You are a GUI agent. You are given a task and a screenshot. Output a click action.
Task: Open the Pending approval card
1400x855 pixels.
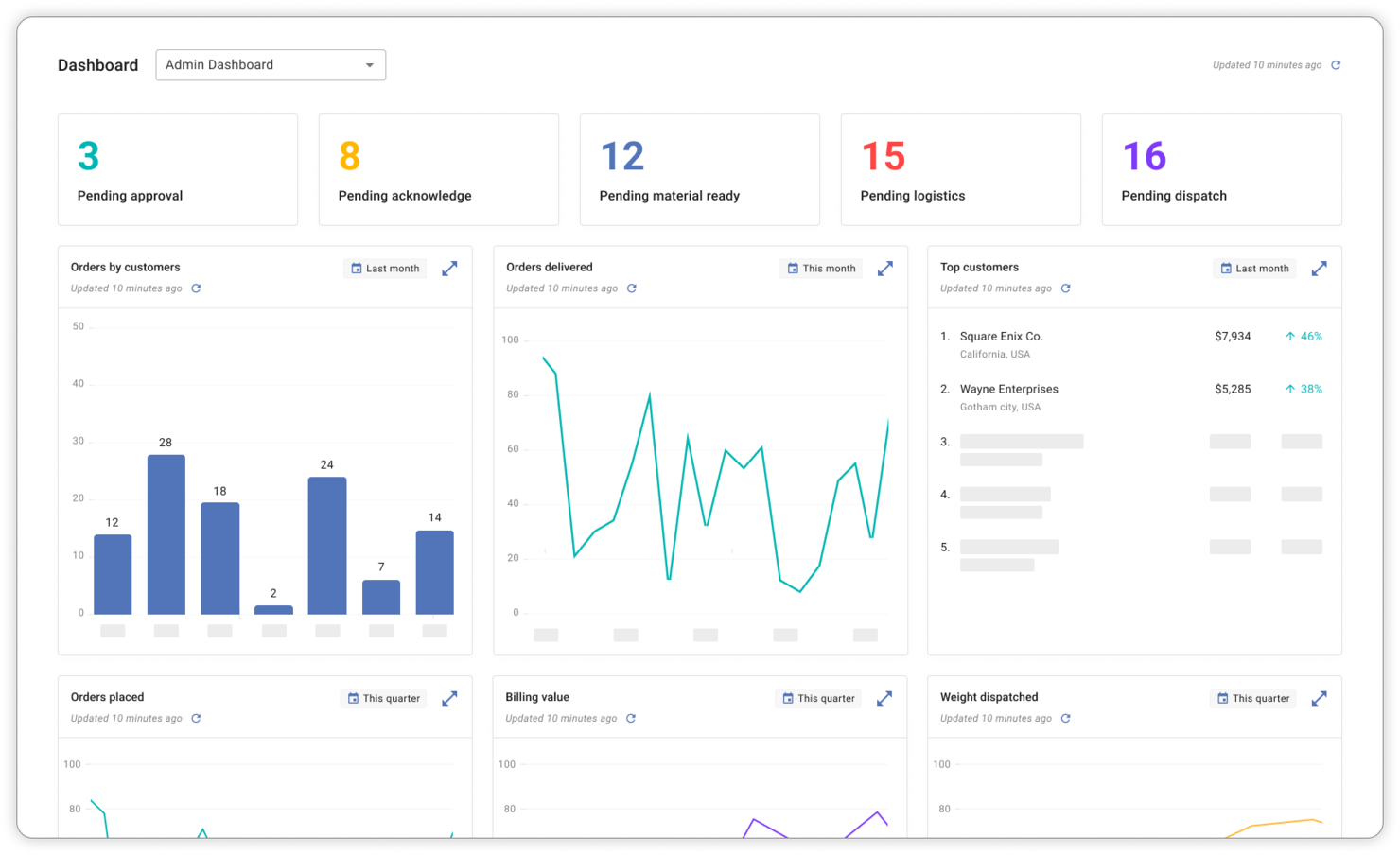coord(178,170)
